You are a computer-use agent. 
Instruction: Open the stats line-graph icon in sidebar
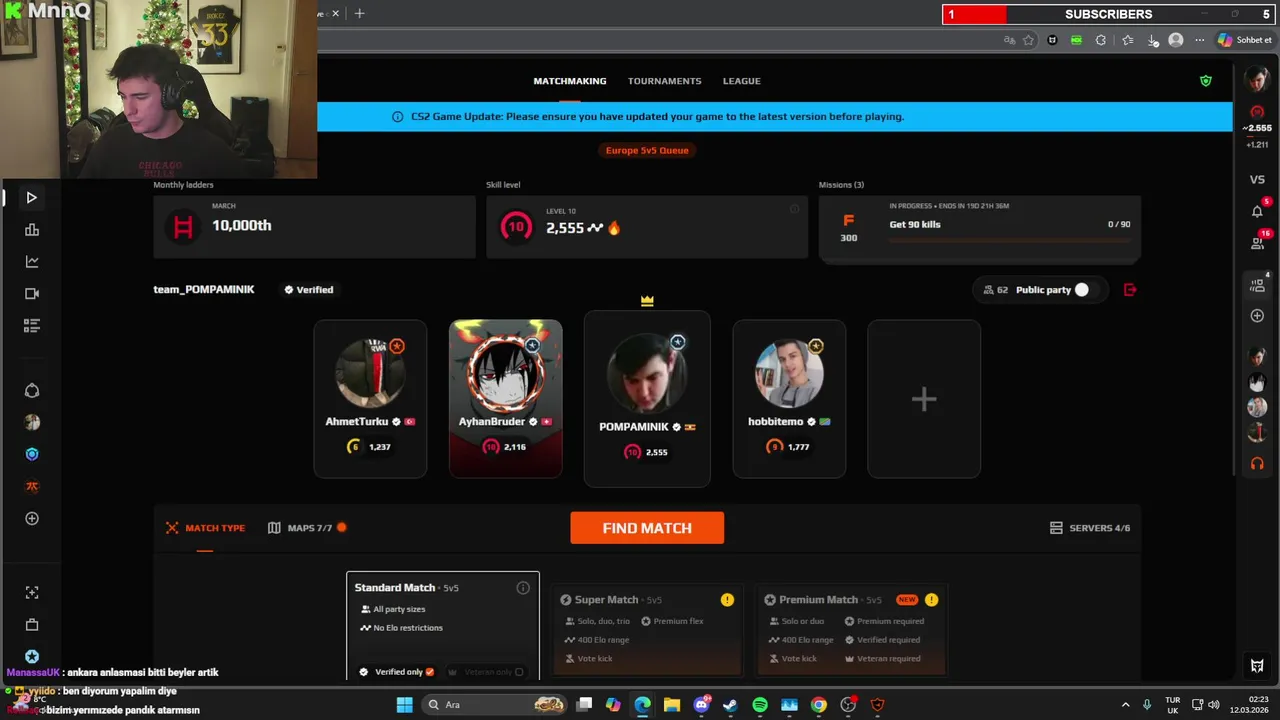pos(32,262)
